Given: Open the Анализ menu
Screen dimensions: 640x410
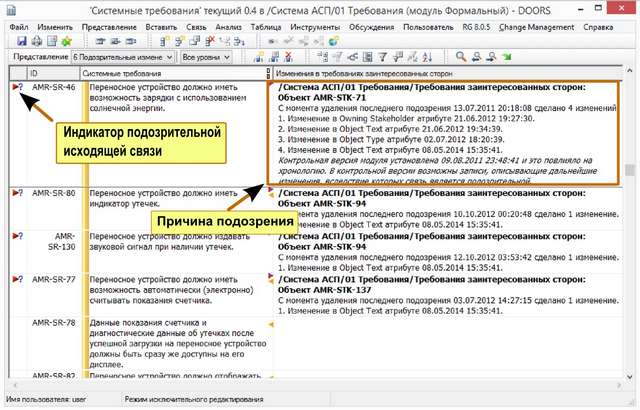Looking at the screenshot, I should pos(229,27).
